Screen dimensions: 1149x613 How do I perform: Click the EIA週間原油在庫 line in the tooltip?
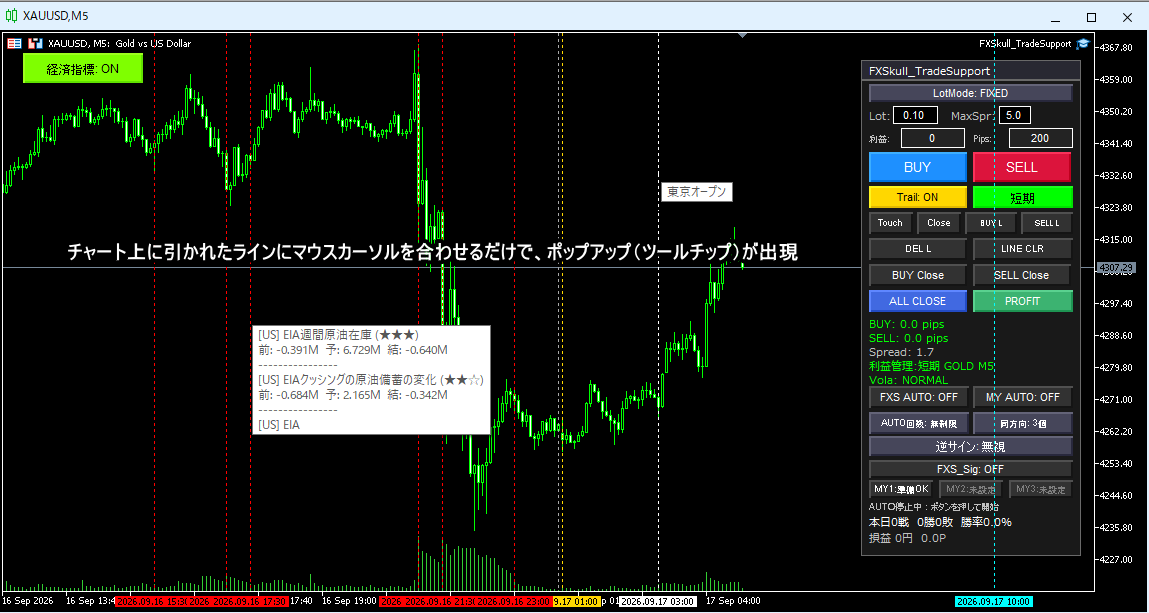pyautogui.click(x=339, y=335)
